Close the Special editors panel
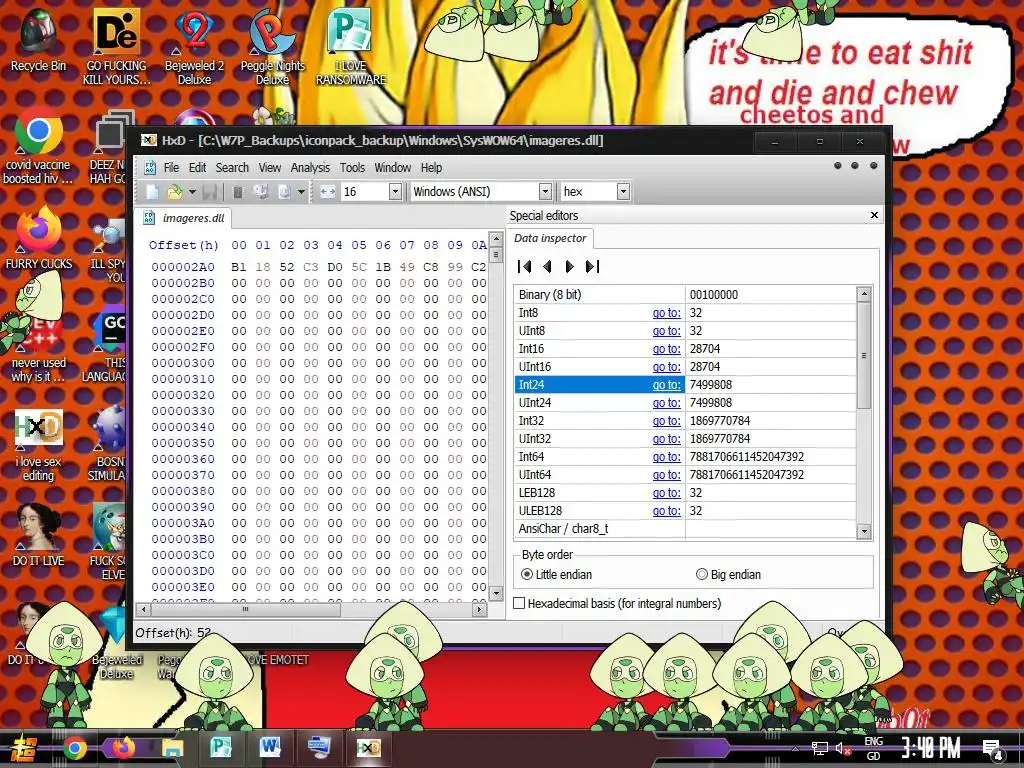1024x768 pixels. point(874,215)
